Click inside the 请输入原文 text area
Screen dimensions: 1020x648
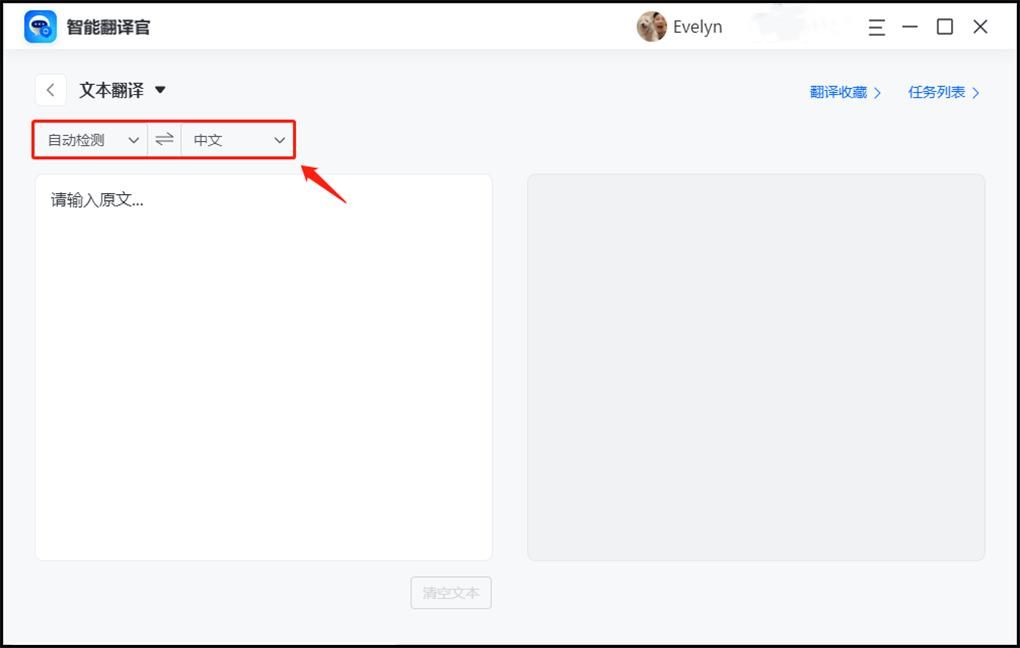(x=263, y=367)
